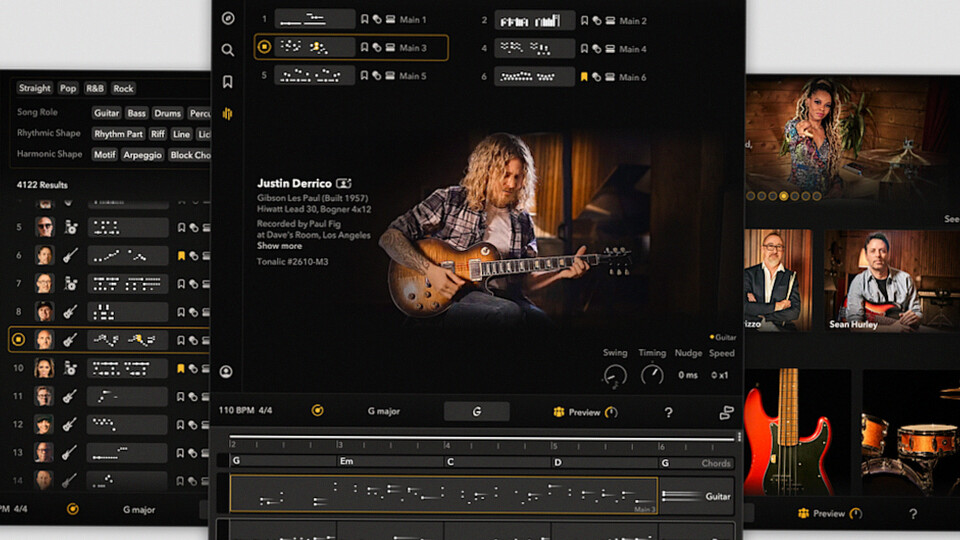Image resolution: width=960 pixels, height=540 pixels.
Task: Open Justin Derrico's artist profile icon
Action: pos(344,183)
